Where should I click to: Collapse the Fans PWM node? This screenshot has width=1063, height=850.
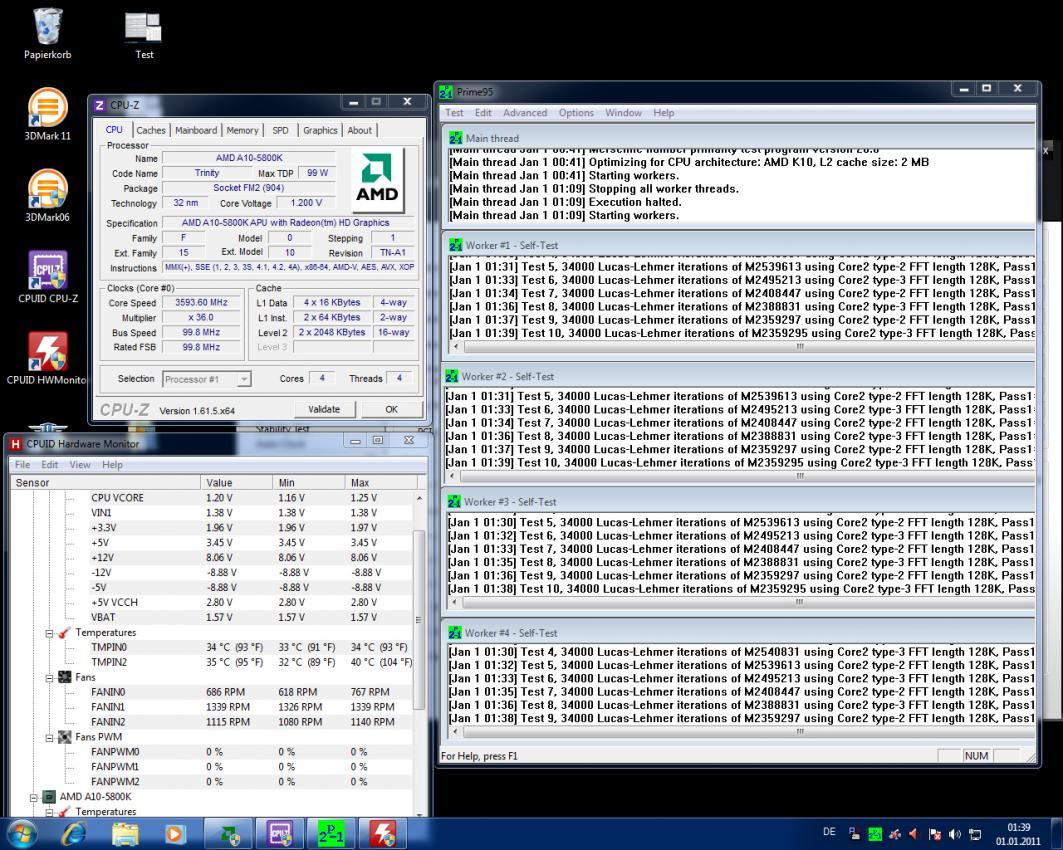point(49,737)
